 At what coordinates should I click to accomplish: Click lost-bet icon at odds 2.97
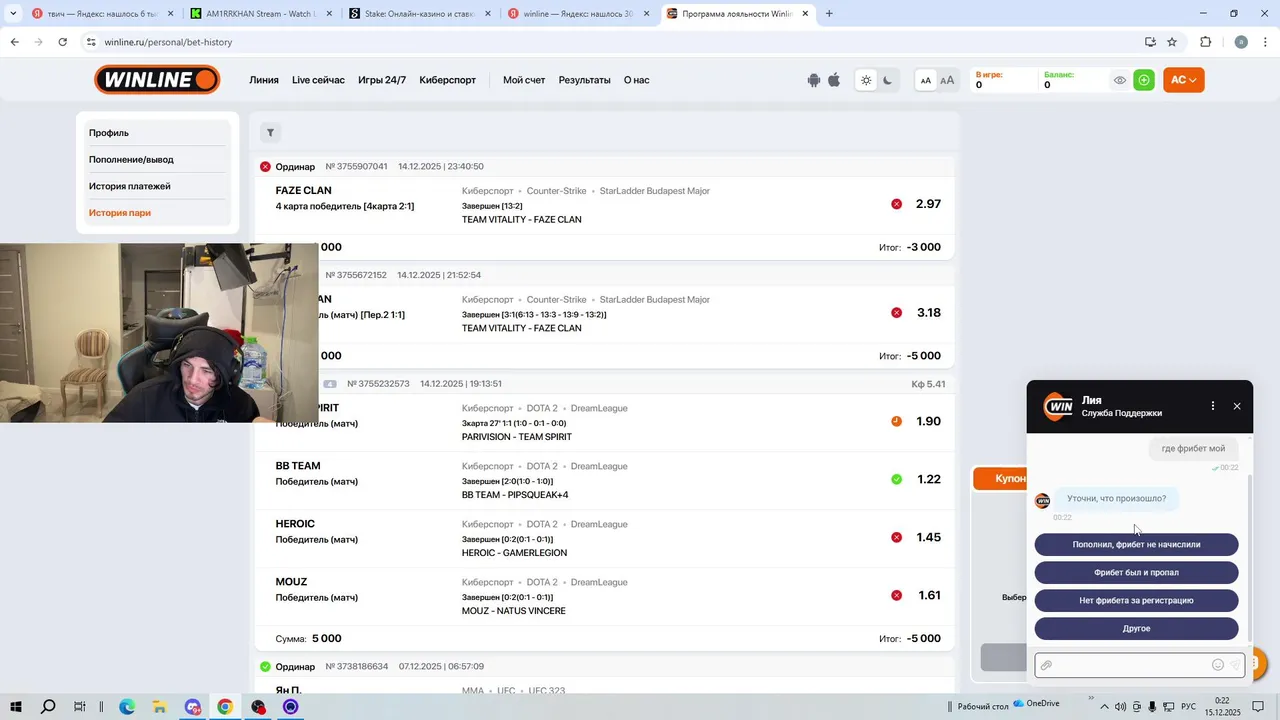click(896, 204)
